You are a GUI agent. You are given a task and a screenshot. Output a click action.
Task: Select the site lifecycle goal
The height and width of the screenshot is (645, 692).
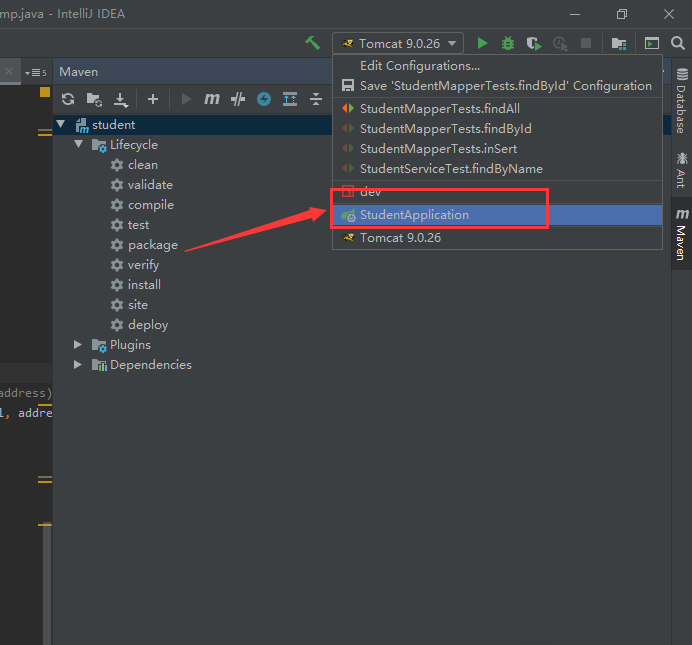tap(138, 305)
